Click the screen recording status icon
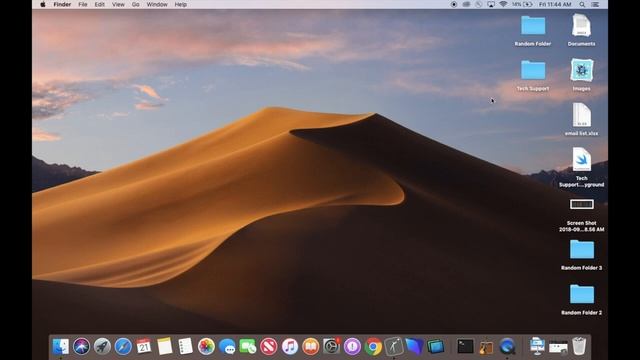This screenshot has height=360, width=640. pos(454,4)
